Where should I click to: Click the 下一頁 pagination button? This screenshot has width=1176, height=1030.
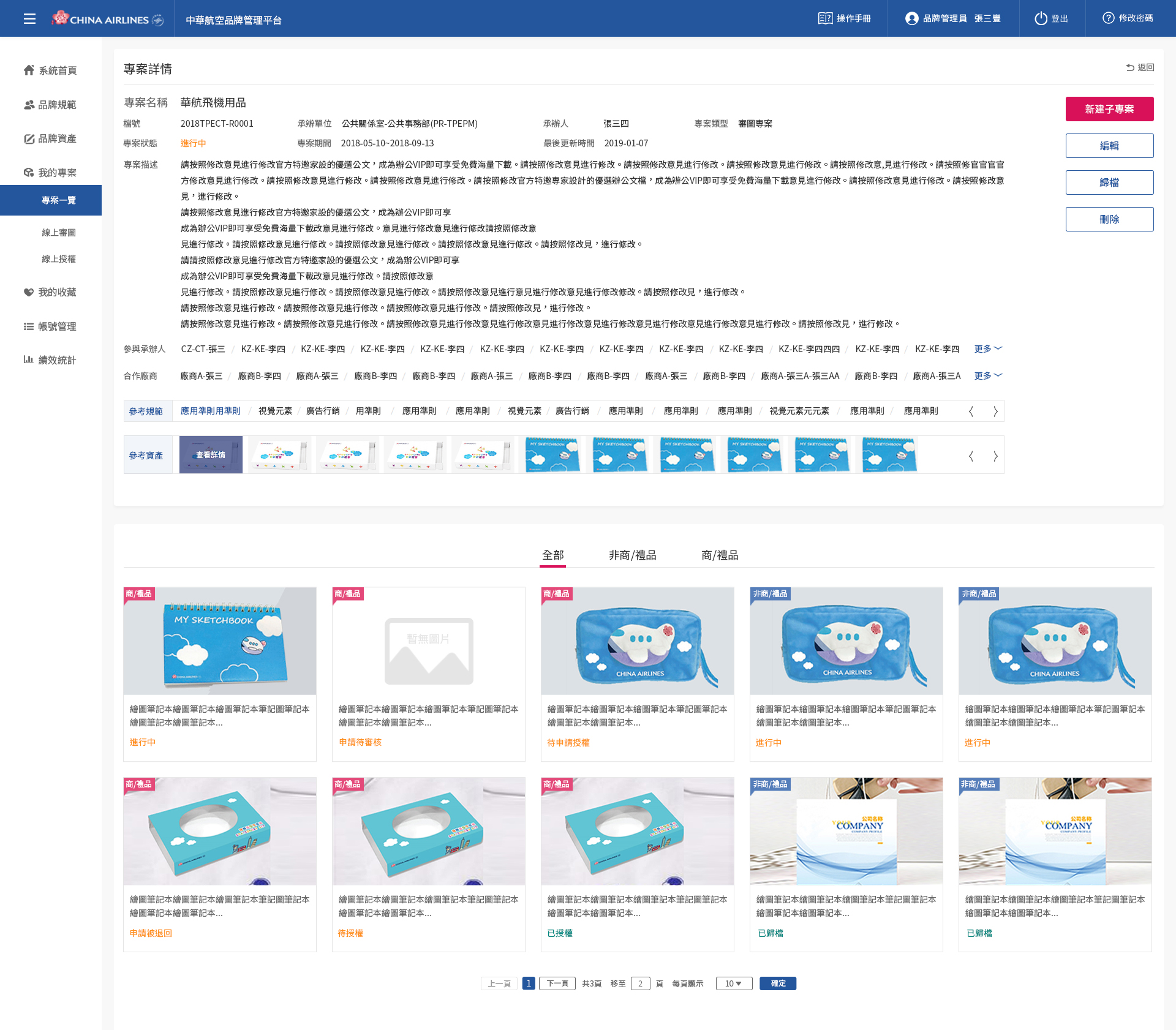pyautogui.click(x=557, y=983)
